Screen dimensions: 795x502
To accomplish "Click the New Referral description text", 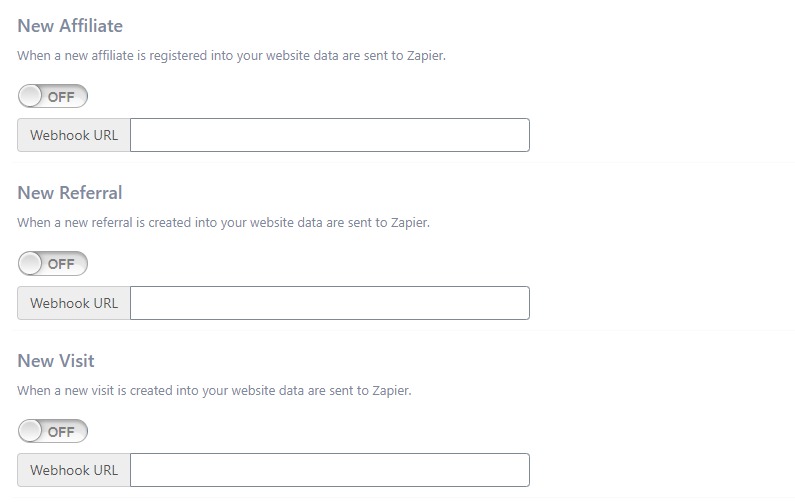I will (x=223, y=223).
